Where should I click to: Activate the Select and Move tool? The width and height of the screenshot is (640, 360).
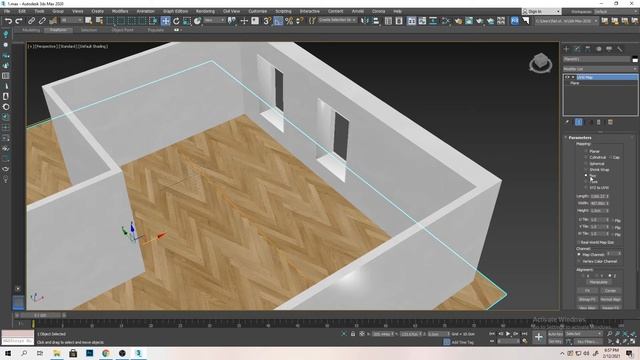tap(165, 20)
